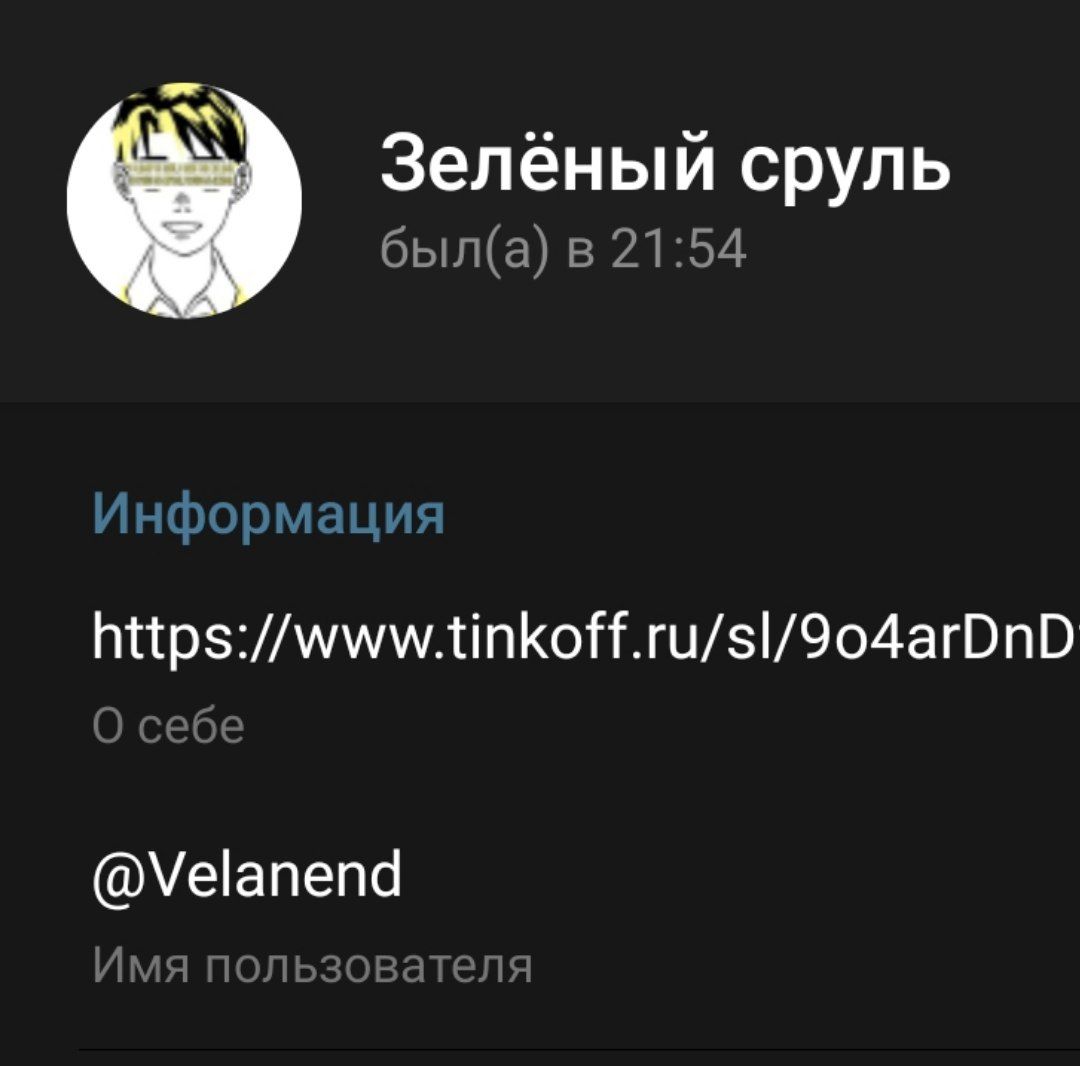Click the был(а) text under the name

click(x=466, y=249)
